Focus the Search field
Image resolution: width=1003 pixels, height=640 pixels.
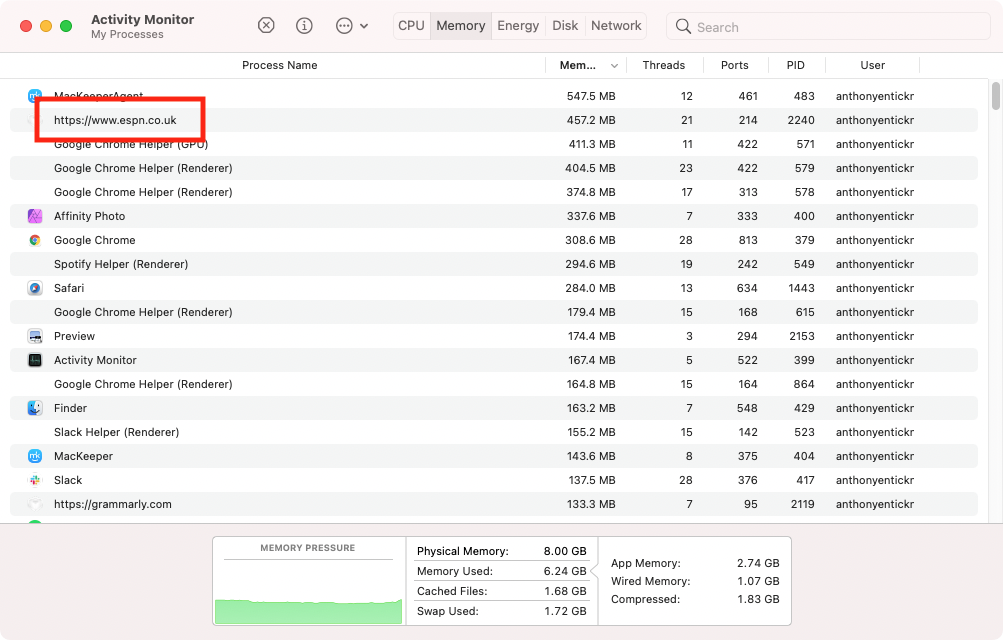(829, 27)
